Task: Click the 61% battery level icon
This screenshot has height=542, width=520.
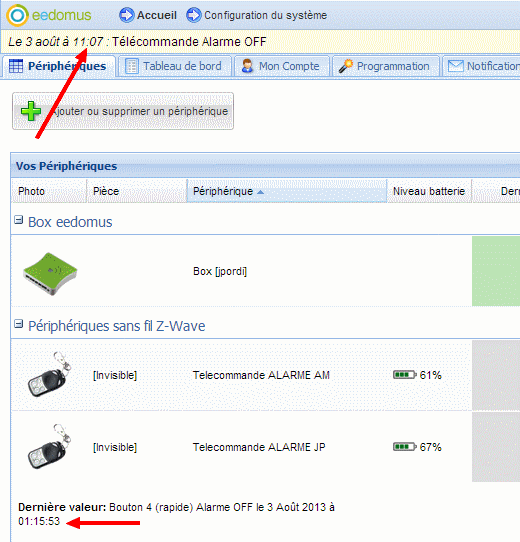Action: (405, 375)
